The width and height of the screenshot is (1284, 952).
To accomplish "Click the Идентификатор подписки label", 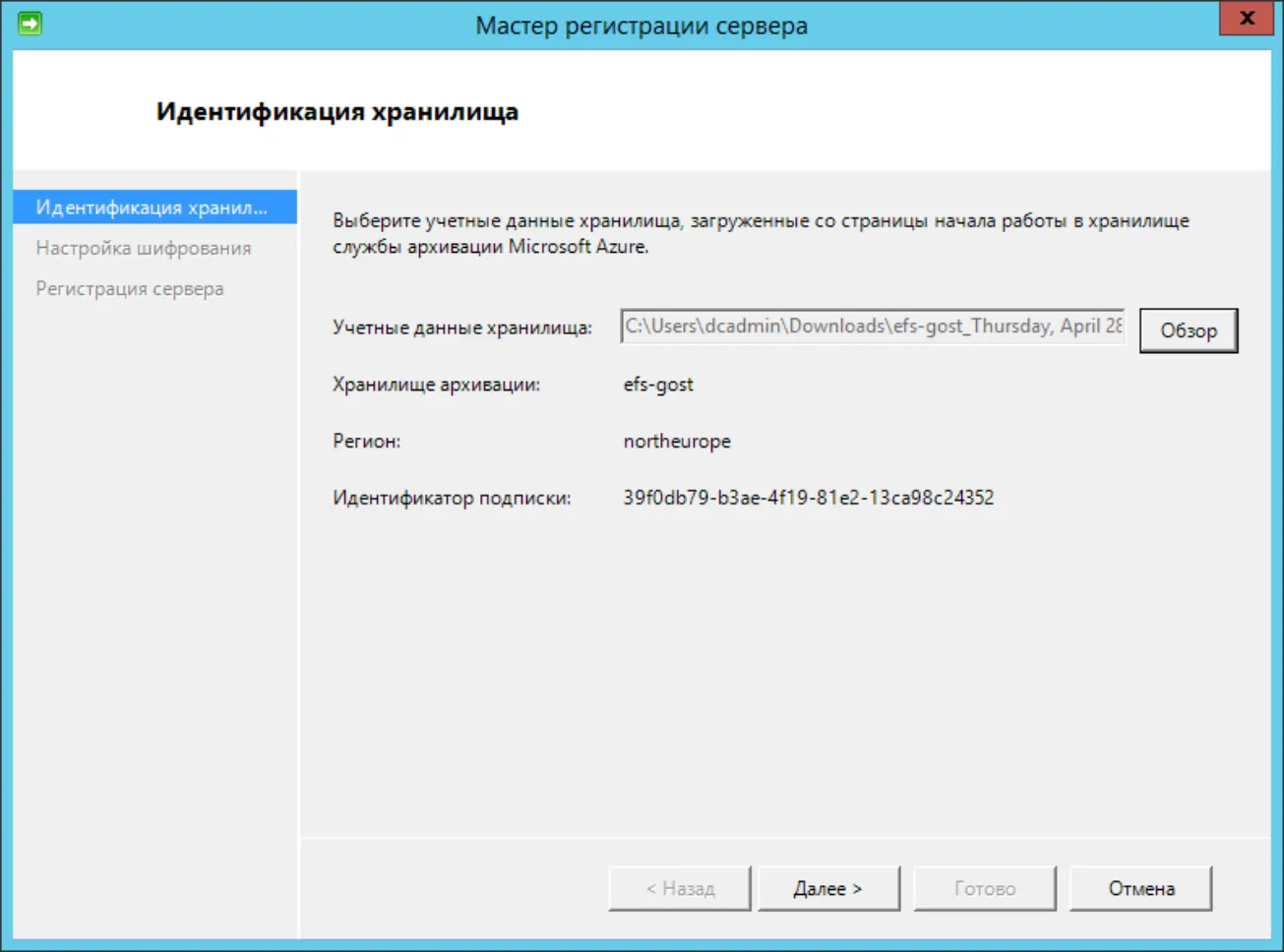I will (x=452, y=498).
